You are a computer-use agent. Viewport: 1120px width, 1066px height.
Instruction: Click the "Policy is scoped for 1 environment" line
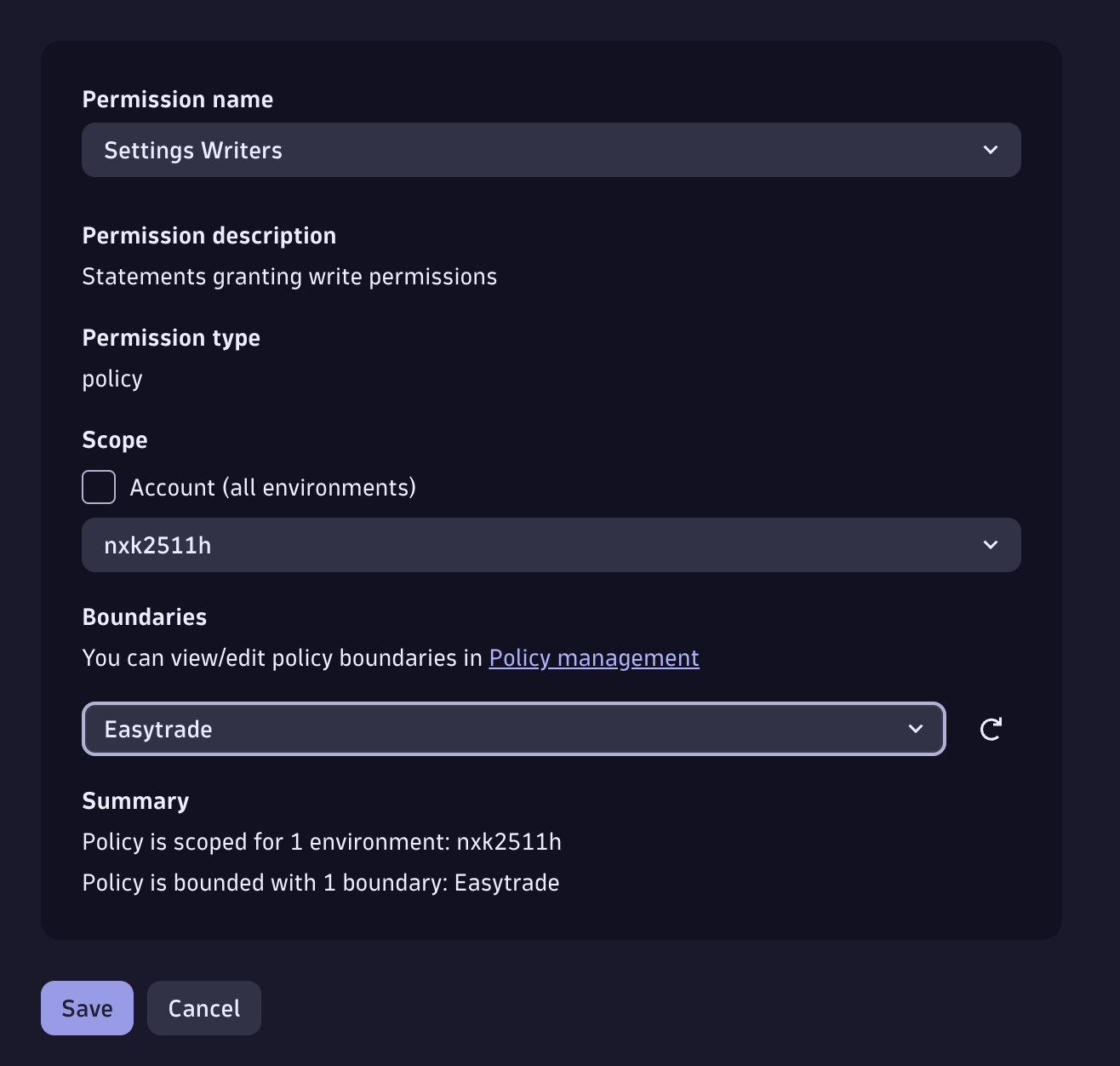tap(322, 842)
